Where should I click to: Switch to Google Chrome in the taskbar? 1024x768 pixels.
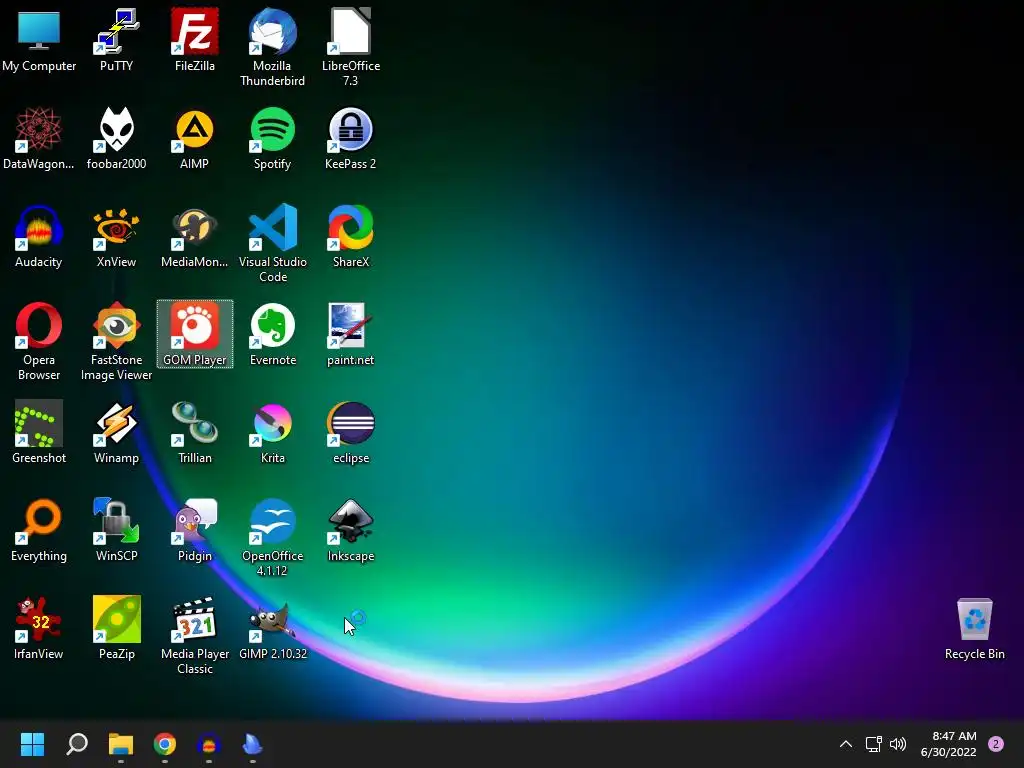pyautogui.click(x=165, y=744)
